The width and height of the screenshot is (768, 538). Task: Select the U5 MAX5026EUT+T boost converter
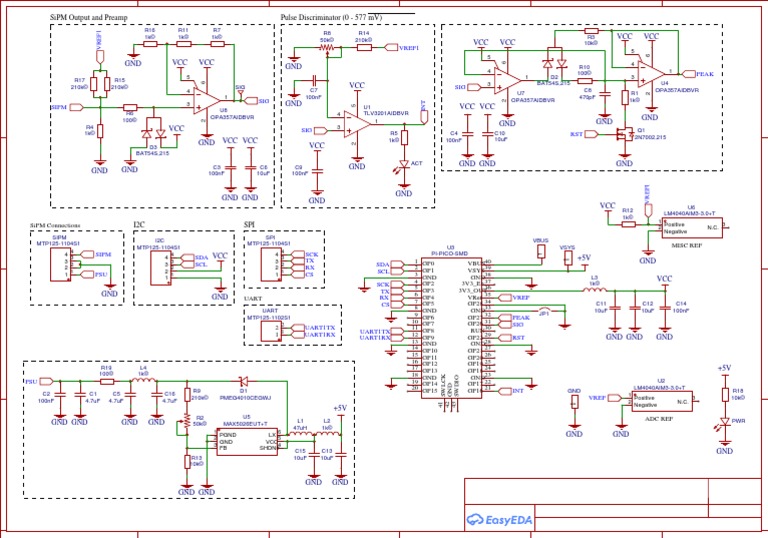[x=247, y=443]
